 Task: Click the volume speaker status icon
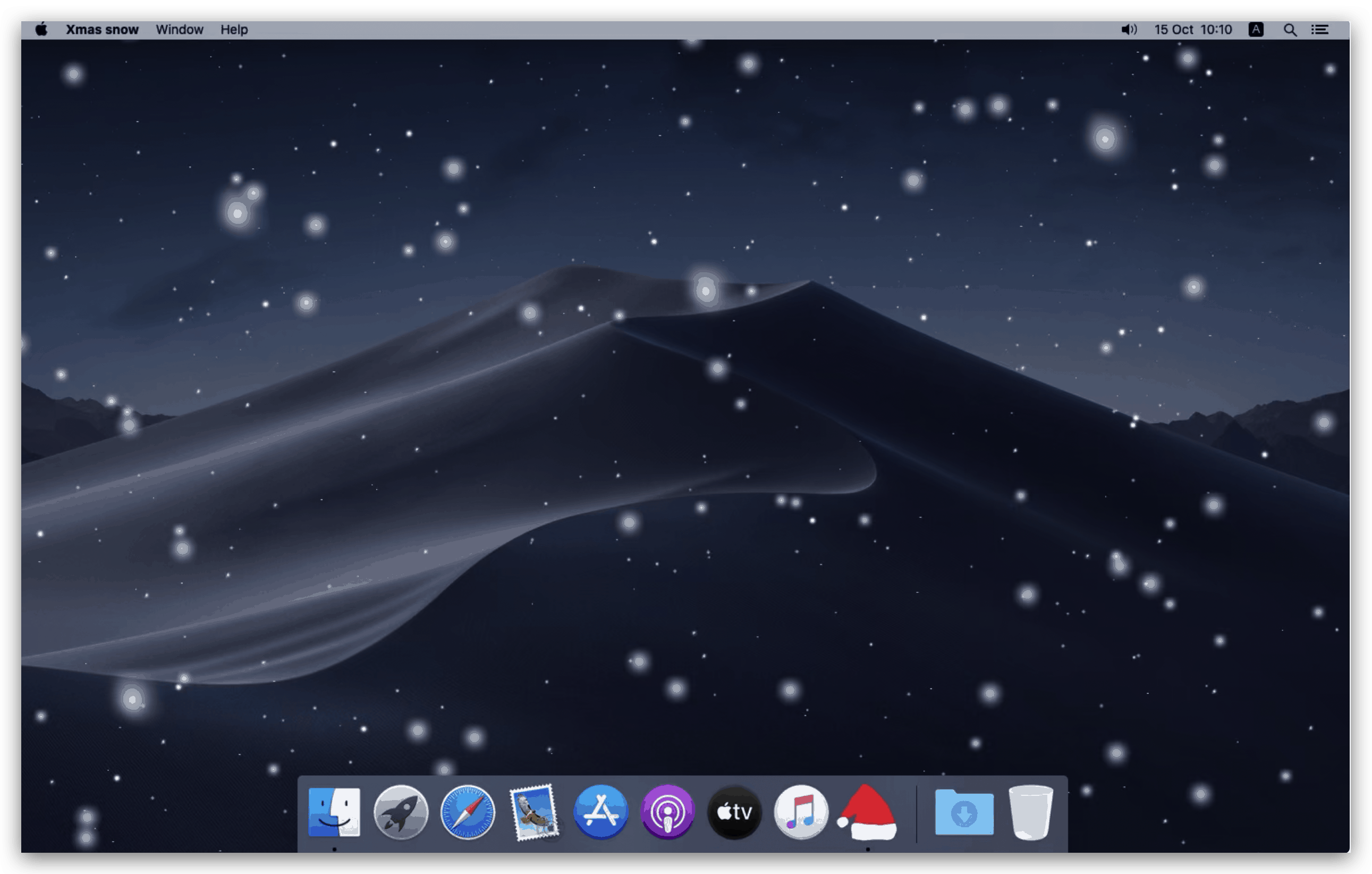coord(1128,30)
